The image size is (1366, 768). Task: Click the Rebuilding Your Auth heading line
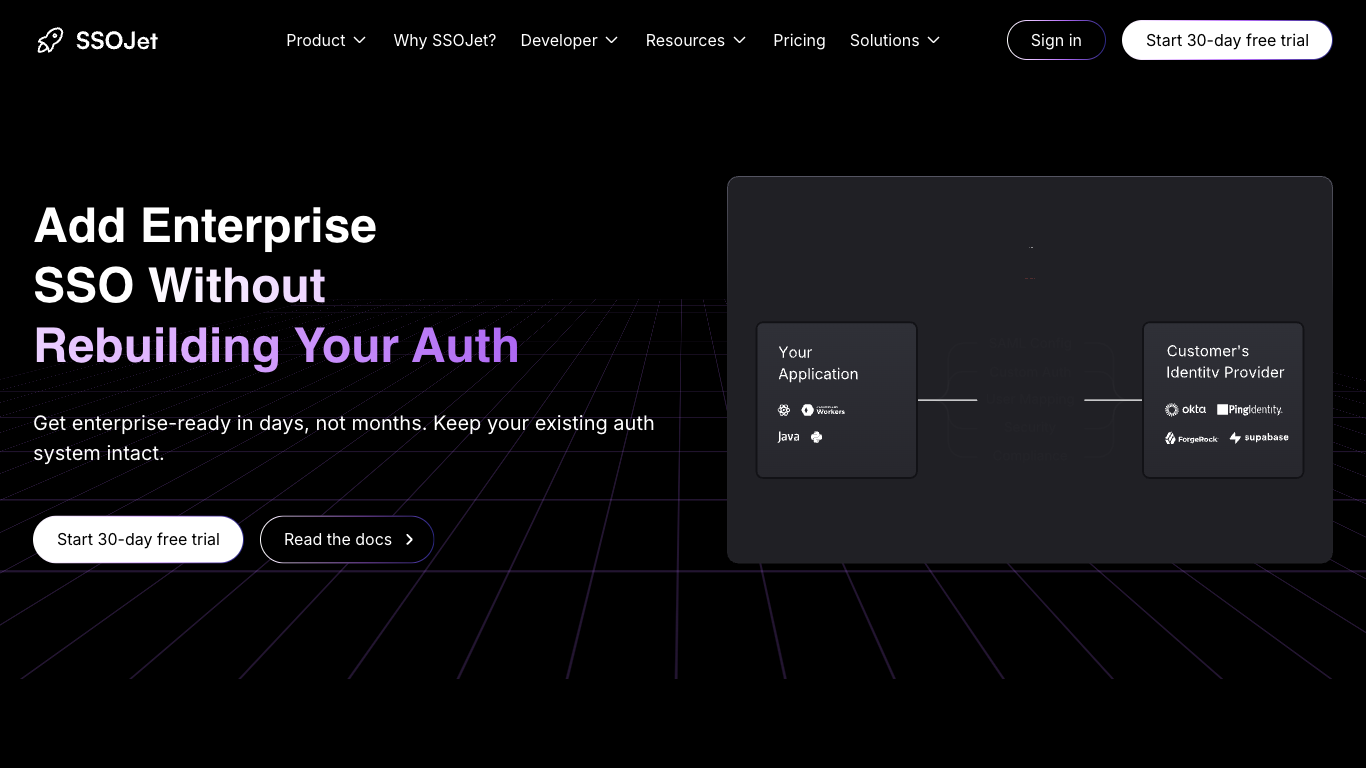[277, 346]
